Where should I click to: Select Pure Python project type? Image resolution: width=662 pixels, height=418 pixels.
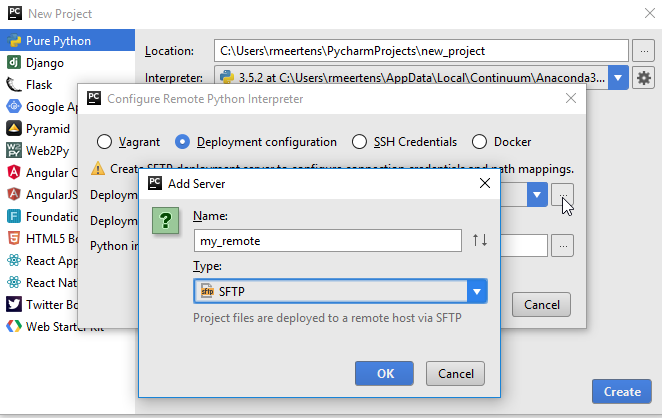tap(58, 41)
